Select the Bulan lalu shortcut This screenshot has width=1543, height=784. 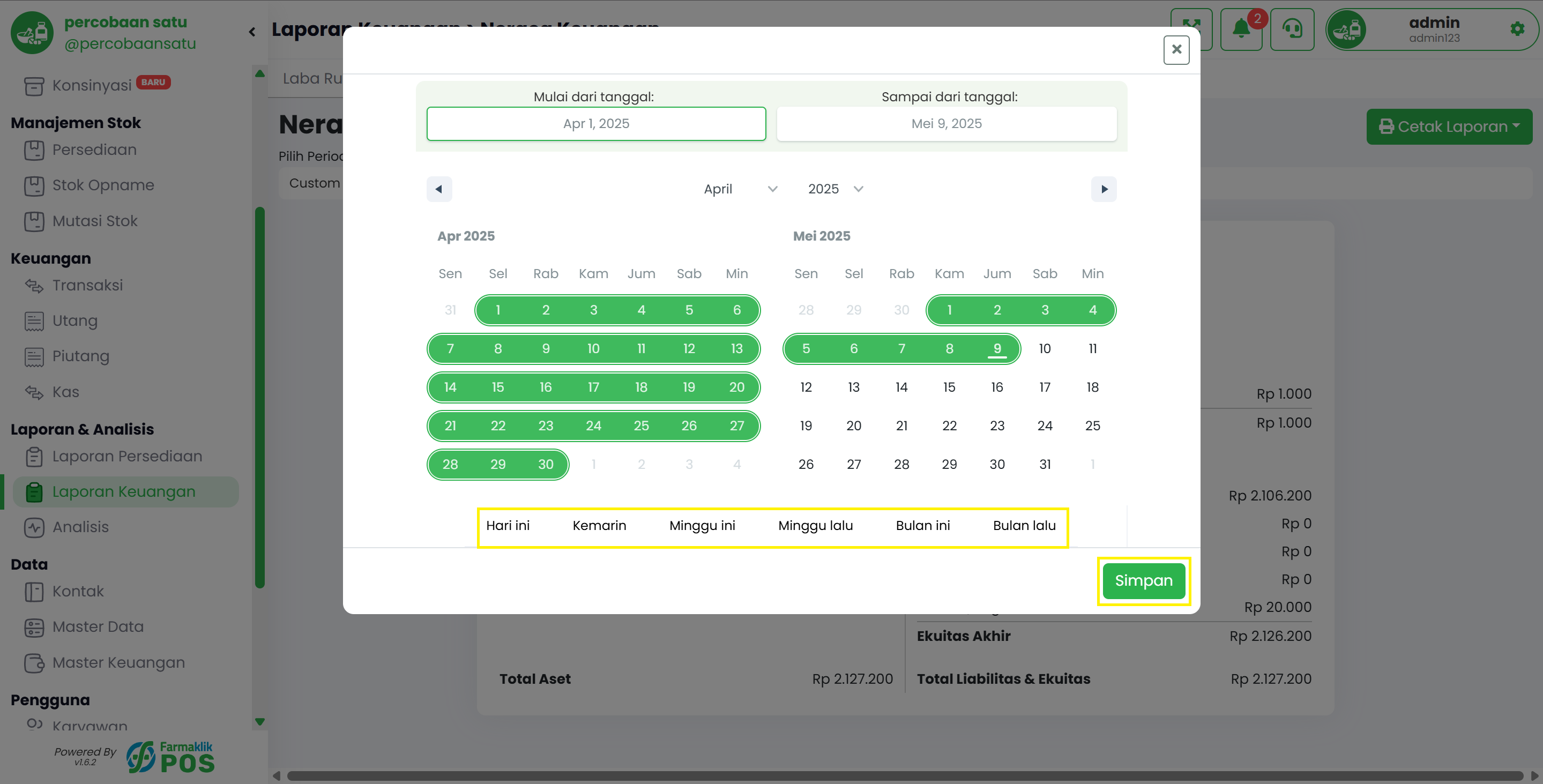1024,526
